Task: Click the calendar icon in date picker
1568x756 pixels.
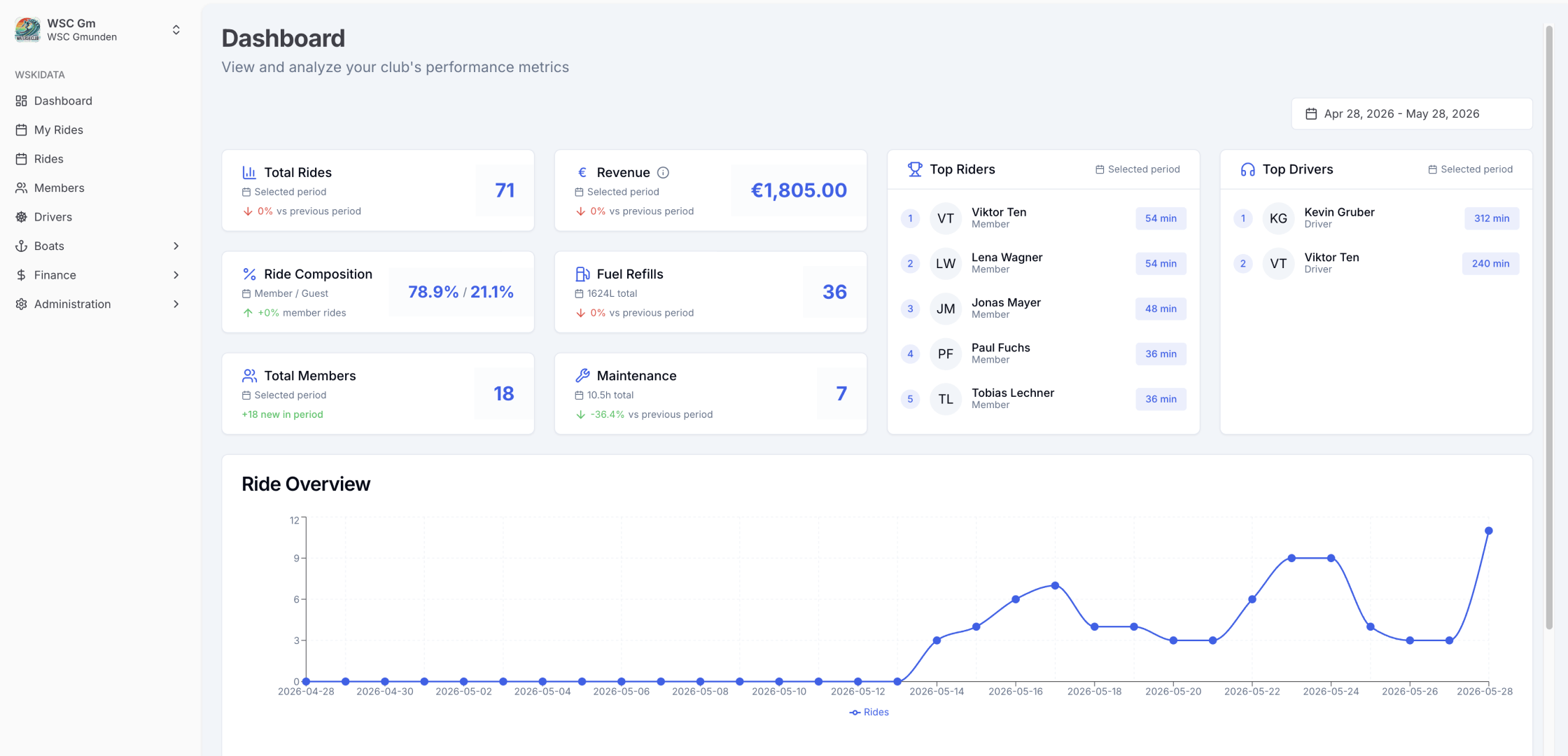Action: 1311,113
